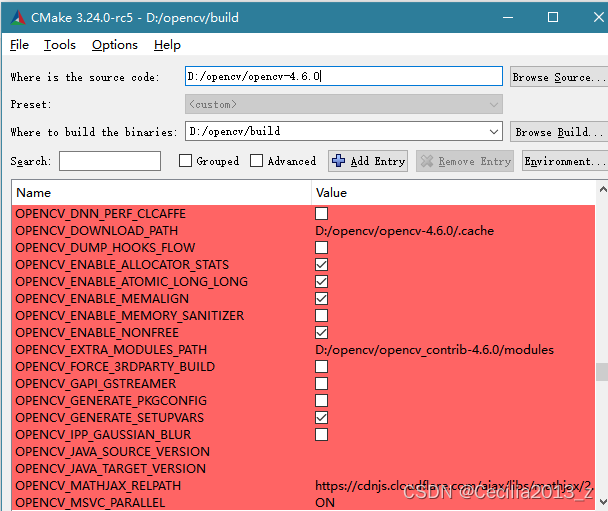Uncheck OPENCV_GENERATE_SETUPVARS checkbox
The height and width of the screenshot is (511, 608).
coord(321,418)
